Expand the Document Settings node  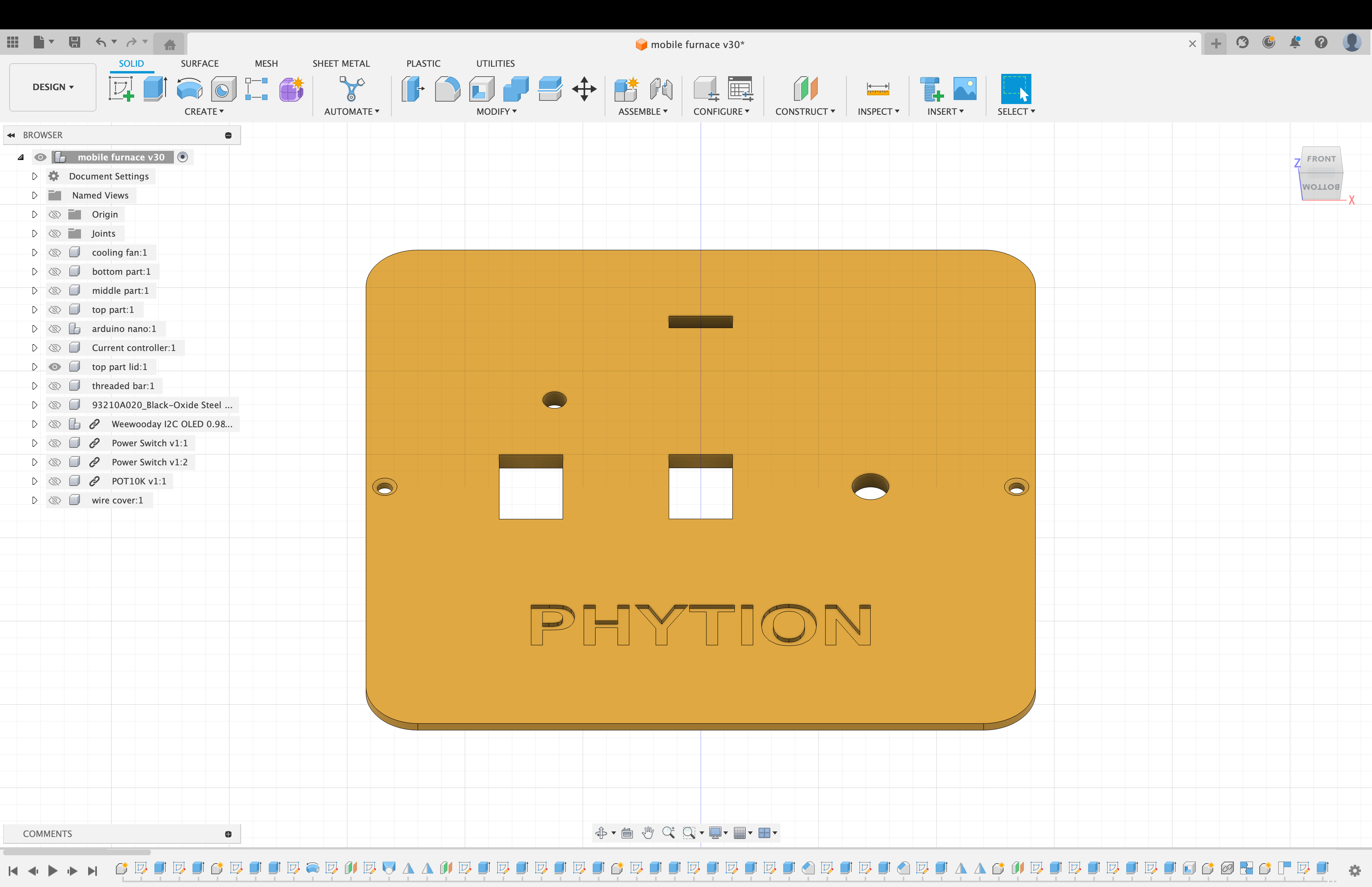coord(35,176)
